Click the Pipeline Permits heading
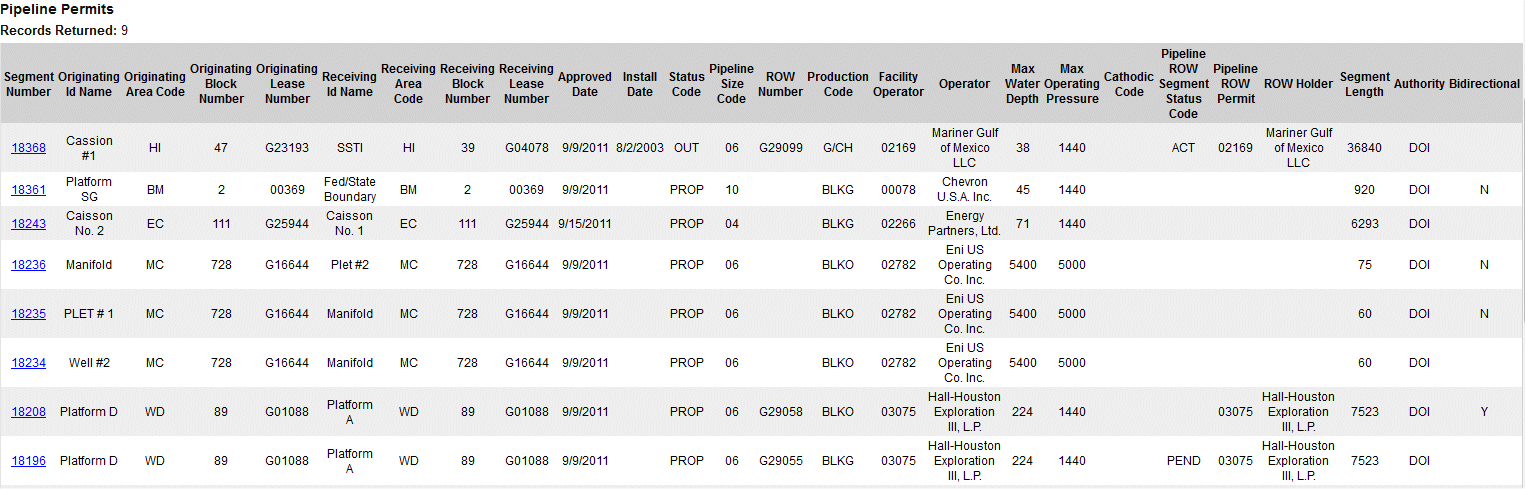1525x489 pixels. 57,10
